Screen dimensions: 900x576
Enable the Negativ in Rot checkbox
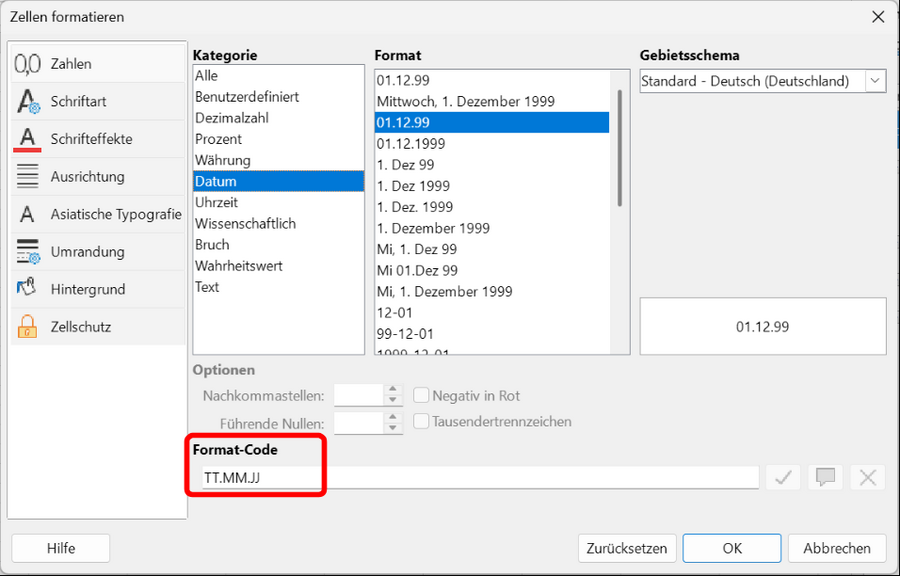421,395
